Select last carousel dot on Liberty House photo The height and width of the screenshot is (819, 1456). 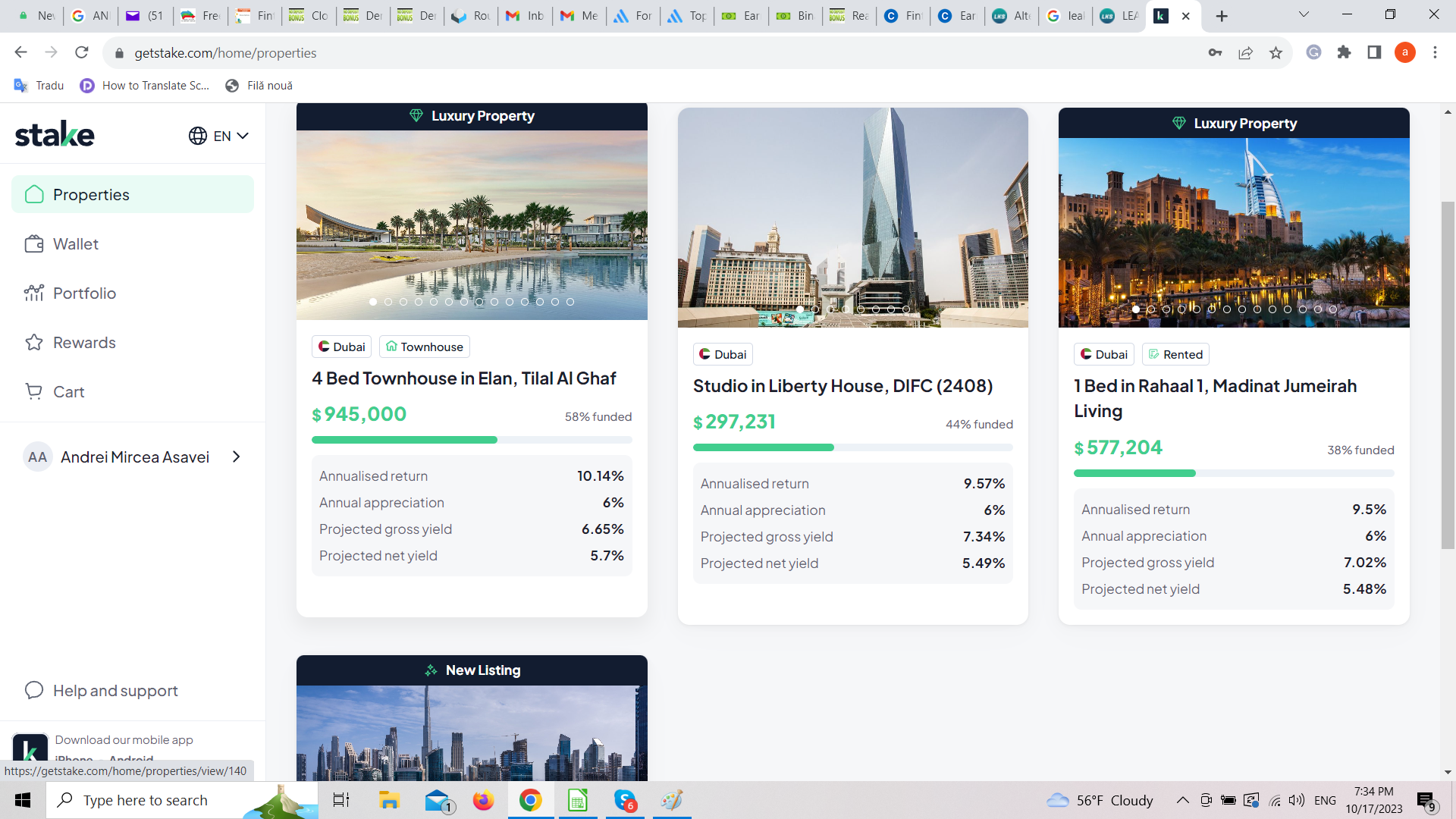tap(906, 309)
